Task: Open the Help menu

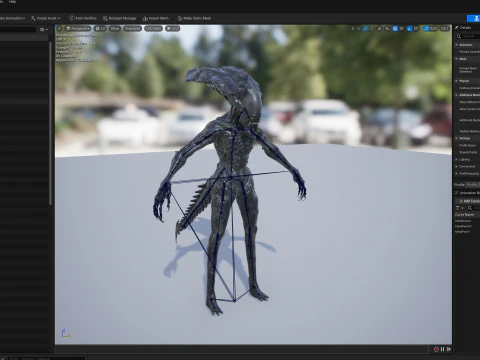Action: 12,2
